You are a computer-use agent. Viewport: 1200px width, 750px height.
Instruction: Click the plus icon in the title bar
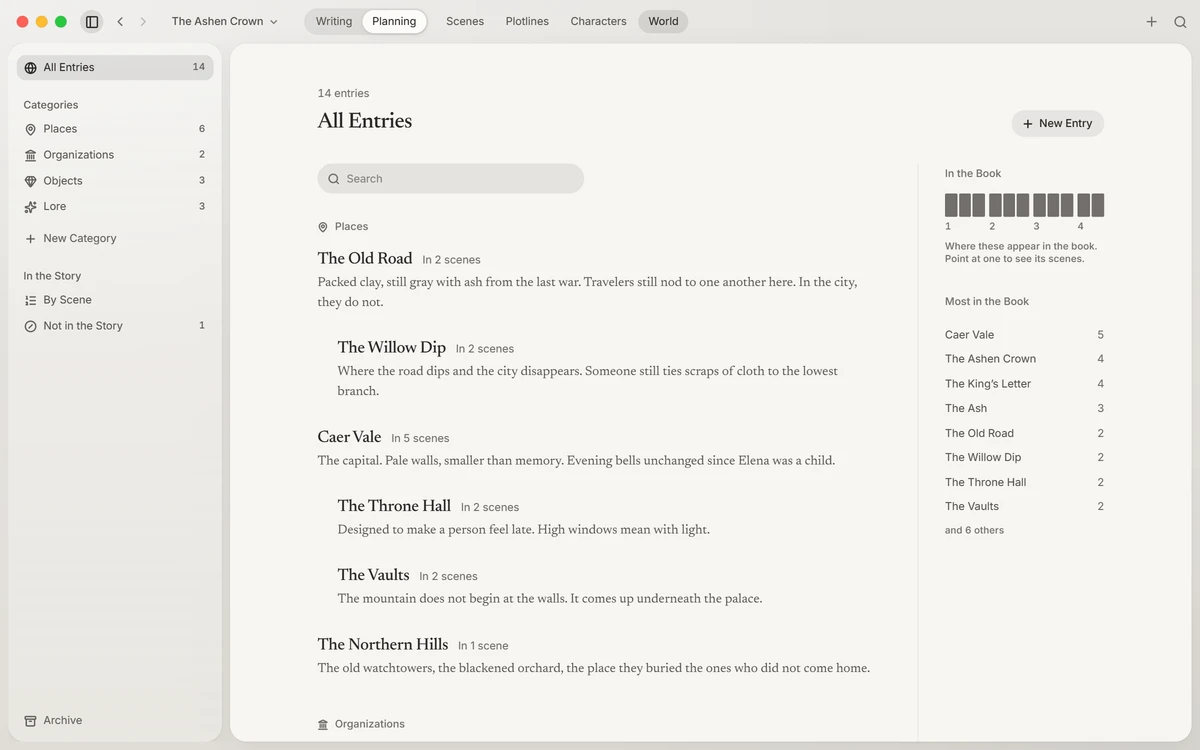[x=1152, y=21]
